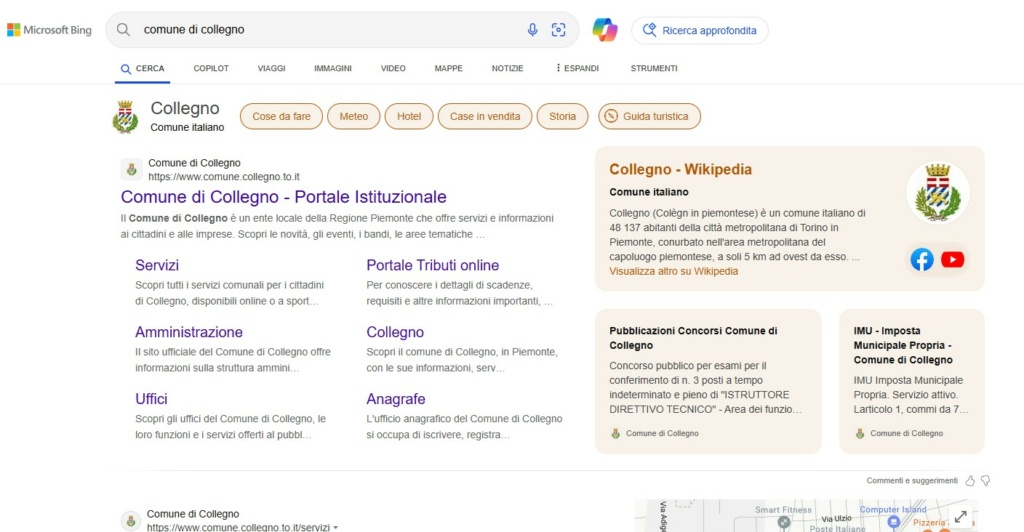Click thumbs down feedback icon
Viewport: 1024px width, 532px height.
coord(985,480)
